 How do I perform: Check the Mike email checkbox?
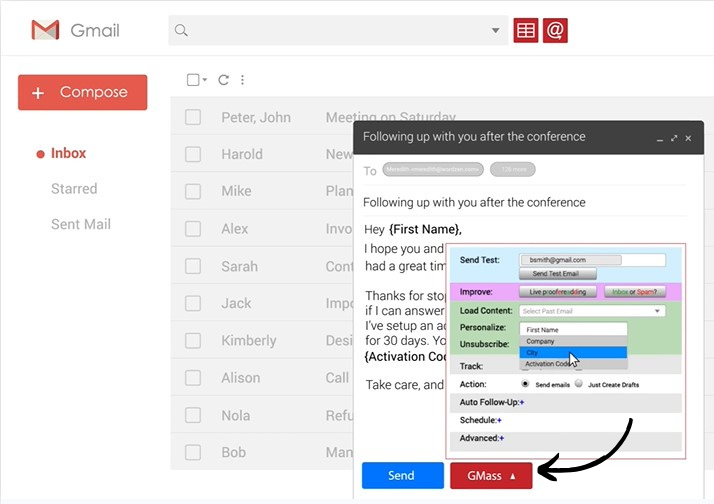point(193,191)
